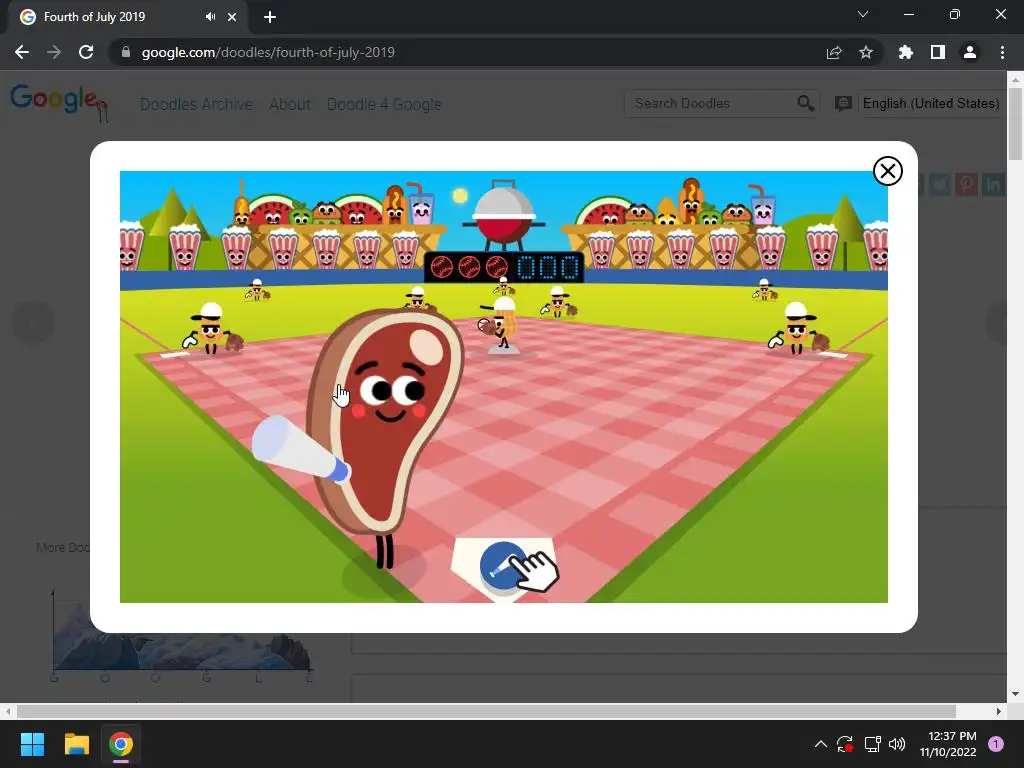Viewport: 1024px width, 768px height.
Task: Open the Chrome three-dot menu
Action: (1002, 52)
